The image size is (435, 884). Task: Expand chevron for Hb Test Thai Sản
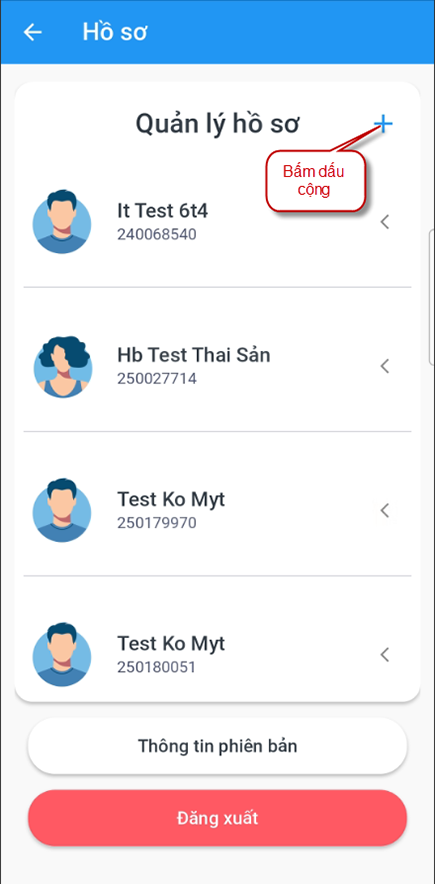click(385, 366)
